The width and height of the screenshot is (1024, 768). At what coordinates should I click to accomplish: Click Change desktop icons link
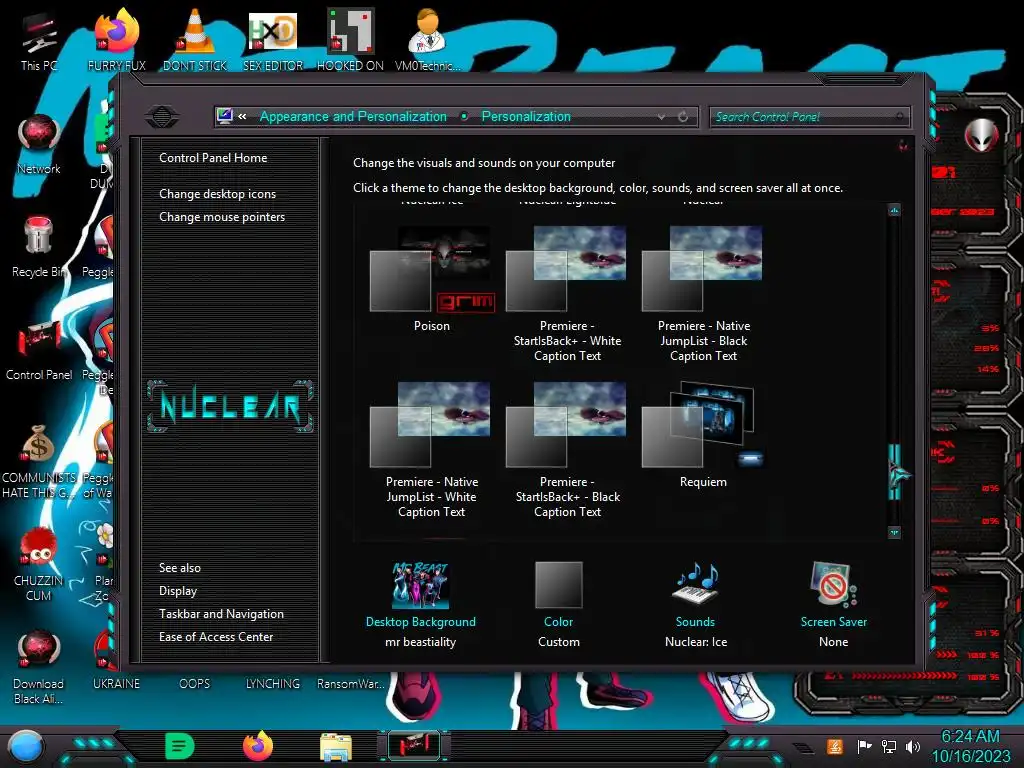click(217, 194)
